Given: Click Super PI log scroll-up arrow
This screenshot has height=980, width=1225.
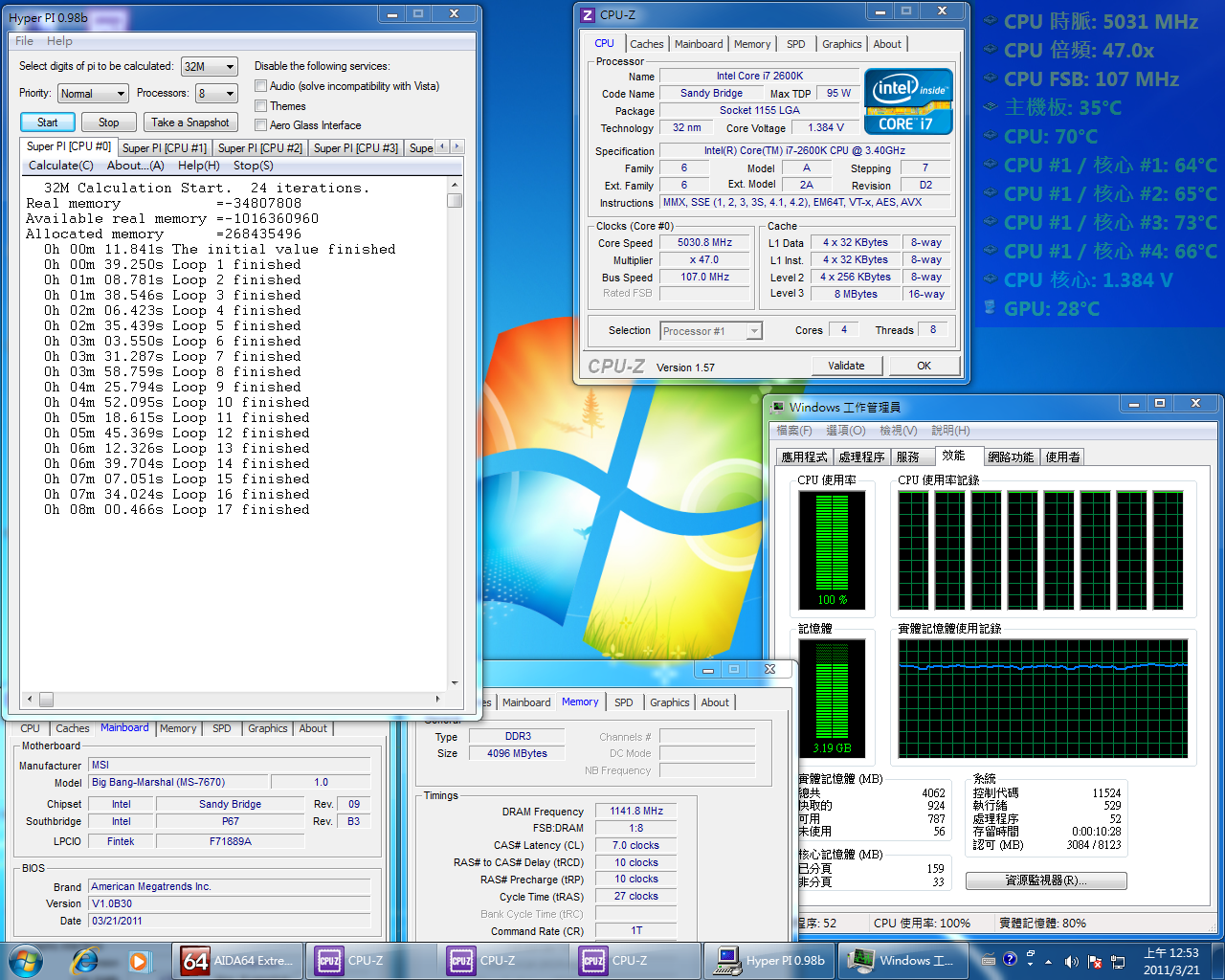Looking at the screenshot, I should pos(455,185).
